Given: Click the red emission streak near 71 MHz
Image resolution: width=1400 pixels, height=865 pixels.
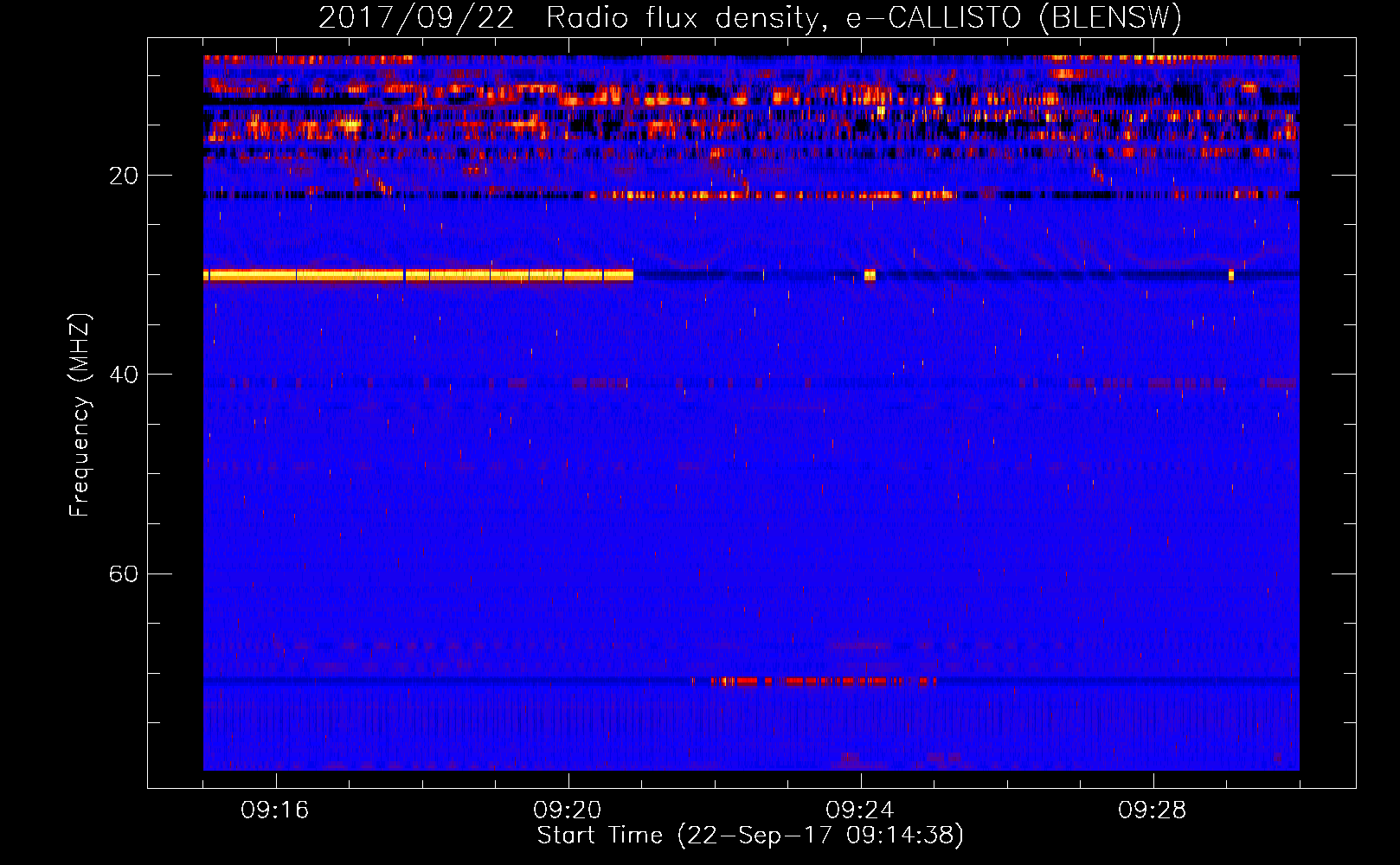Looking at the screenshot, I should click(814, 682).
